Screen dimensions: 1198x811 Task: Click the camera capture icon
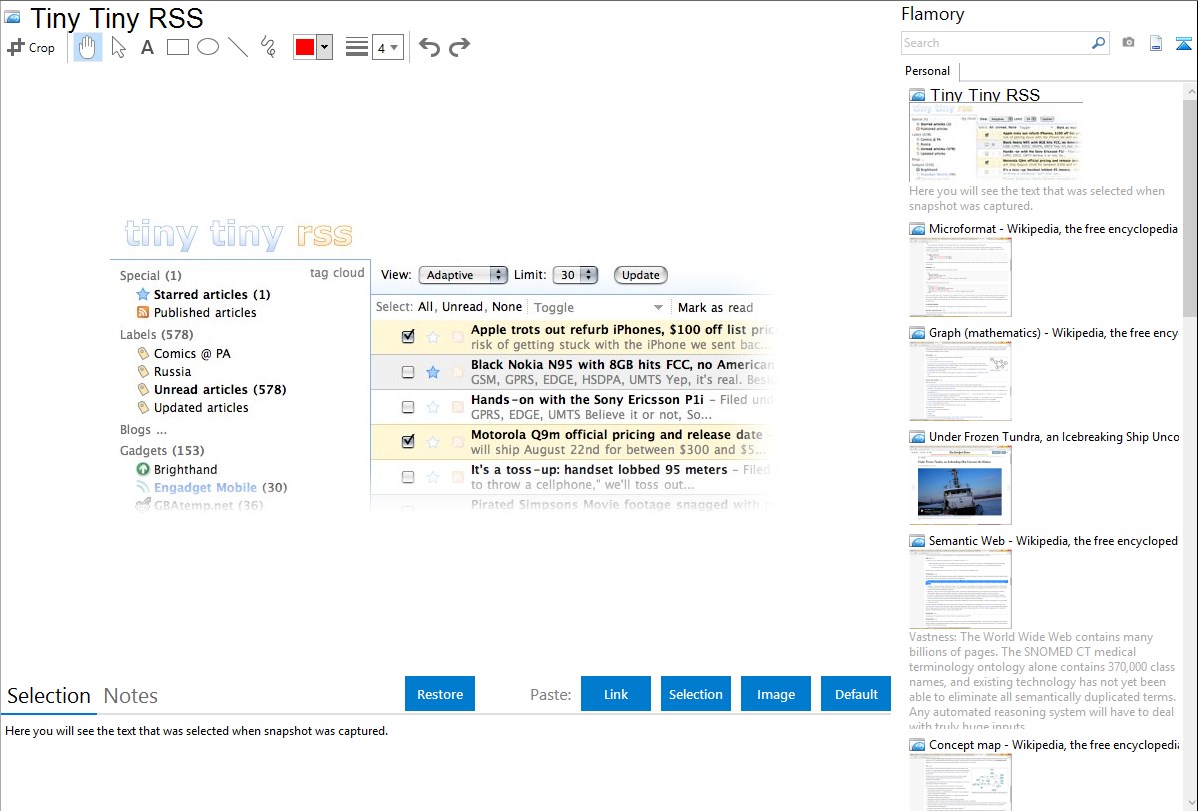point(1128,43)
